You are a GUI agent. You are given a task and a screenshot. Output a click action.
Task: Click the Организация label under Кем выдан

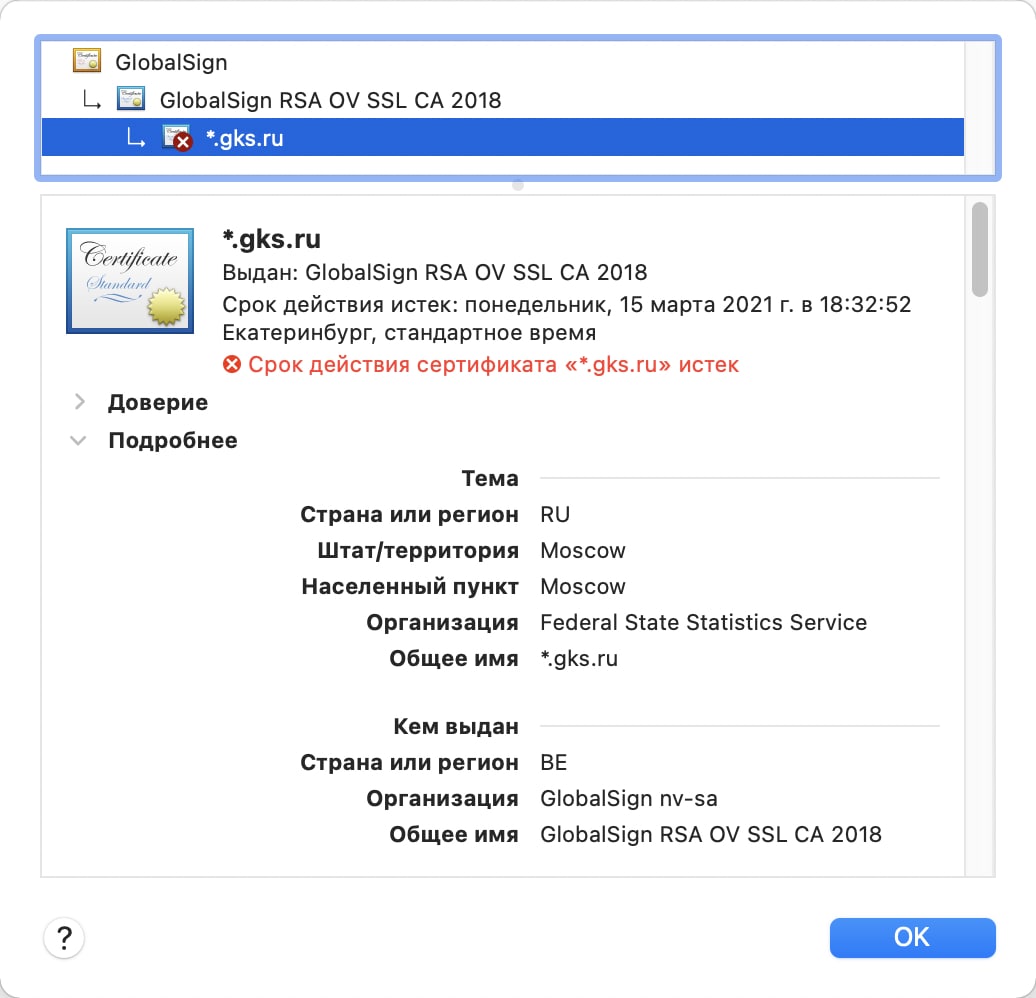click(x=442, y=798)
